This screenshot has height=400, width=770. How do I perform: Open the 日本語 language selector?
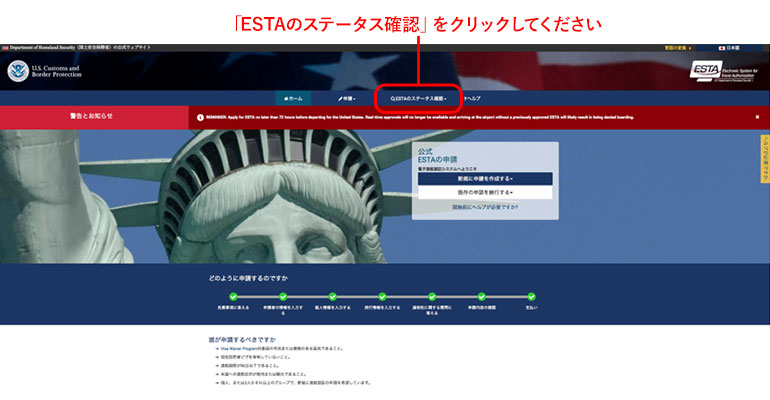click(x=729, y=48)
